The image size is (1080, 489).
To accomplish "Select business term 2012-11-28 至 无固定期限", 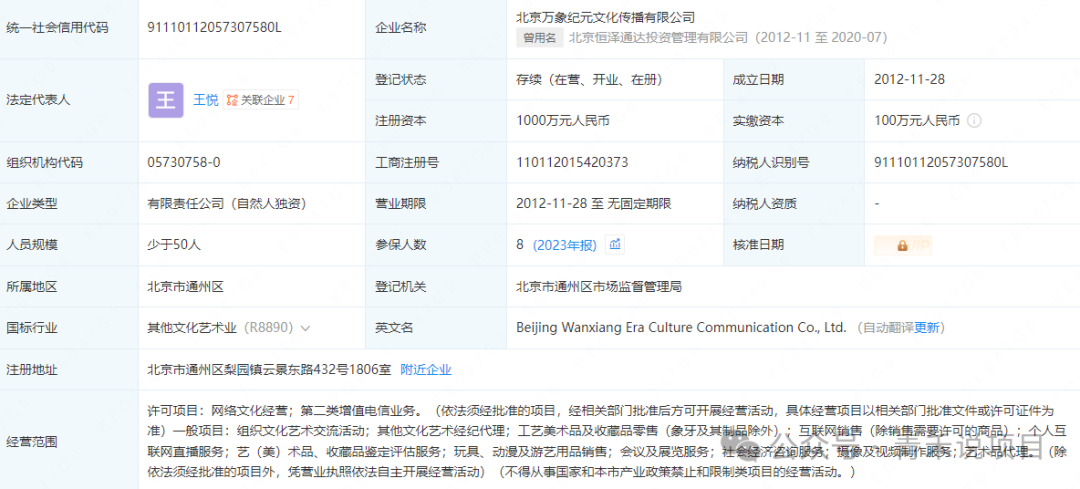I will click(594, 204).
